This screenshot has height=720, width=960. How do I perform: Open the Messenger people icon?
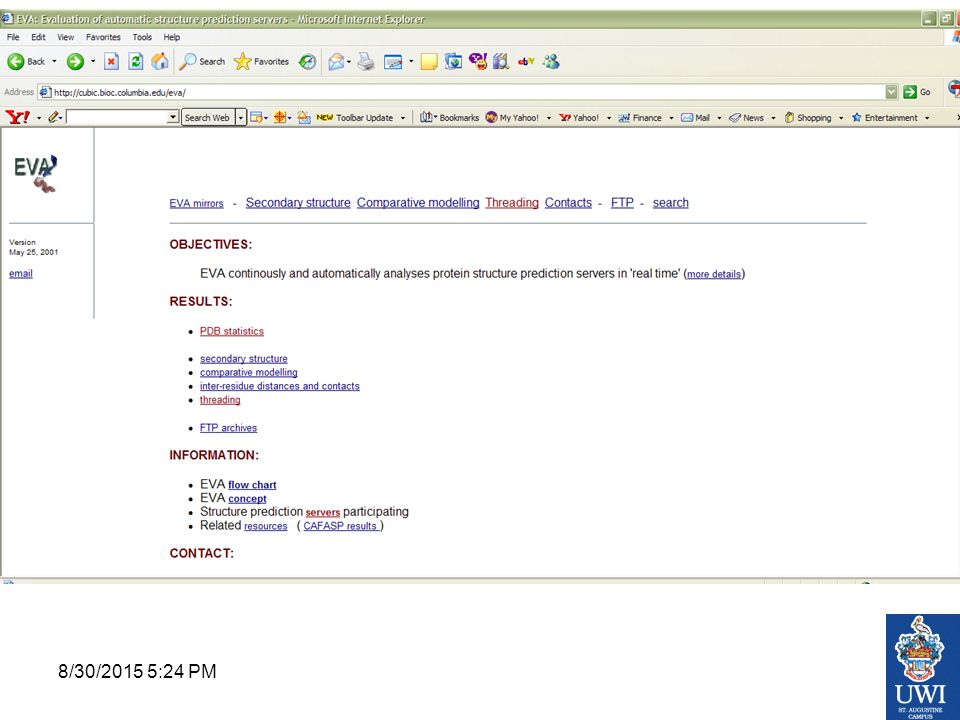(551, 61)
